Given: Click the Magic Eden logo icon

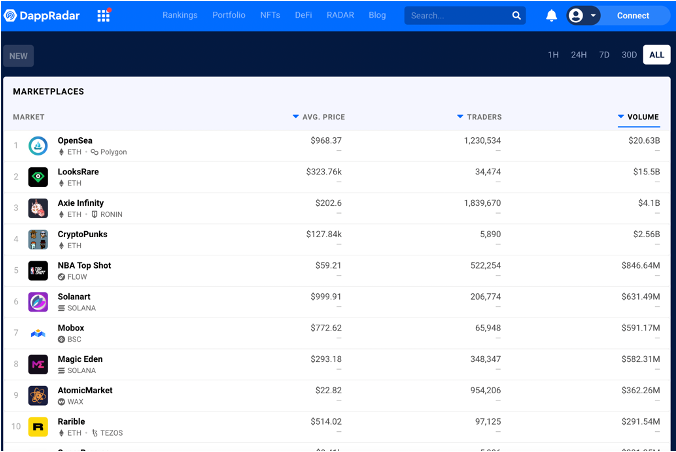Looking at the screenshot, I should tap(38, 364).
